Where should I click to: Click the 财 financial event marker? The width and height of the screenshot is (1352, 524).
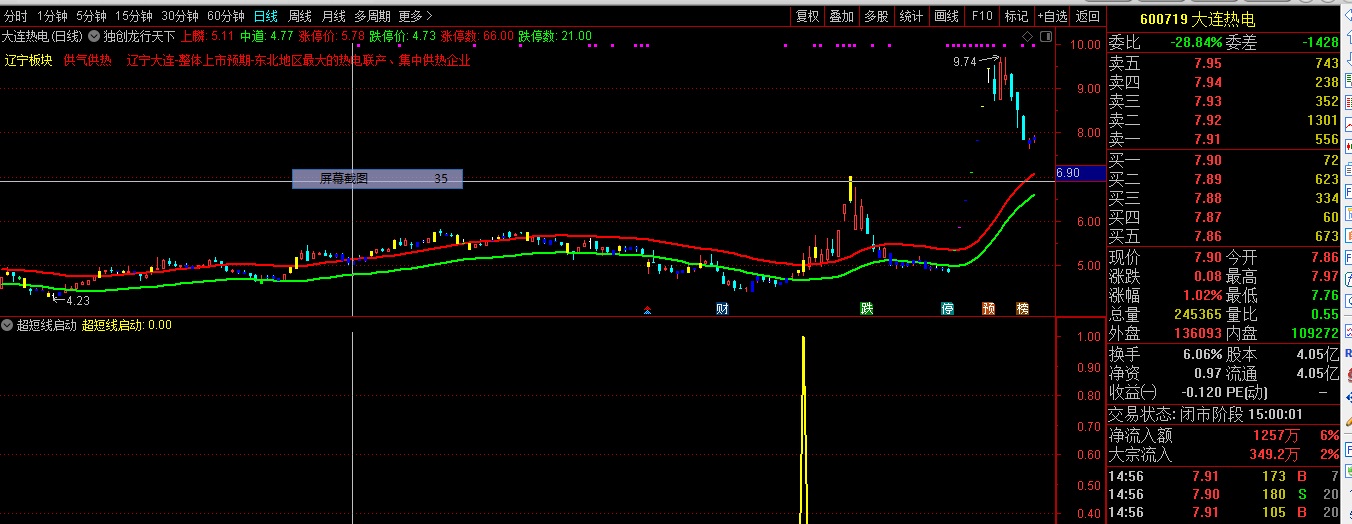[x=722, y=308]
